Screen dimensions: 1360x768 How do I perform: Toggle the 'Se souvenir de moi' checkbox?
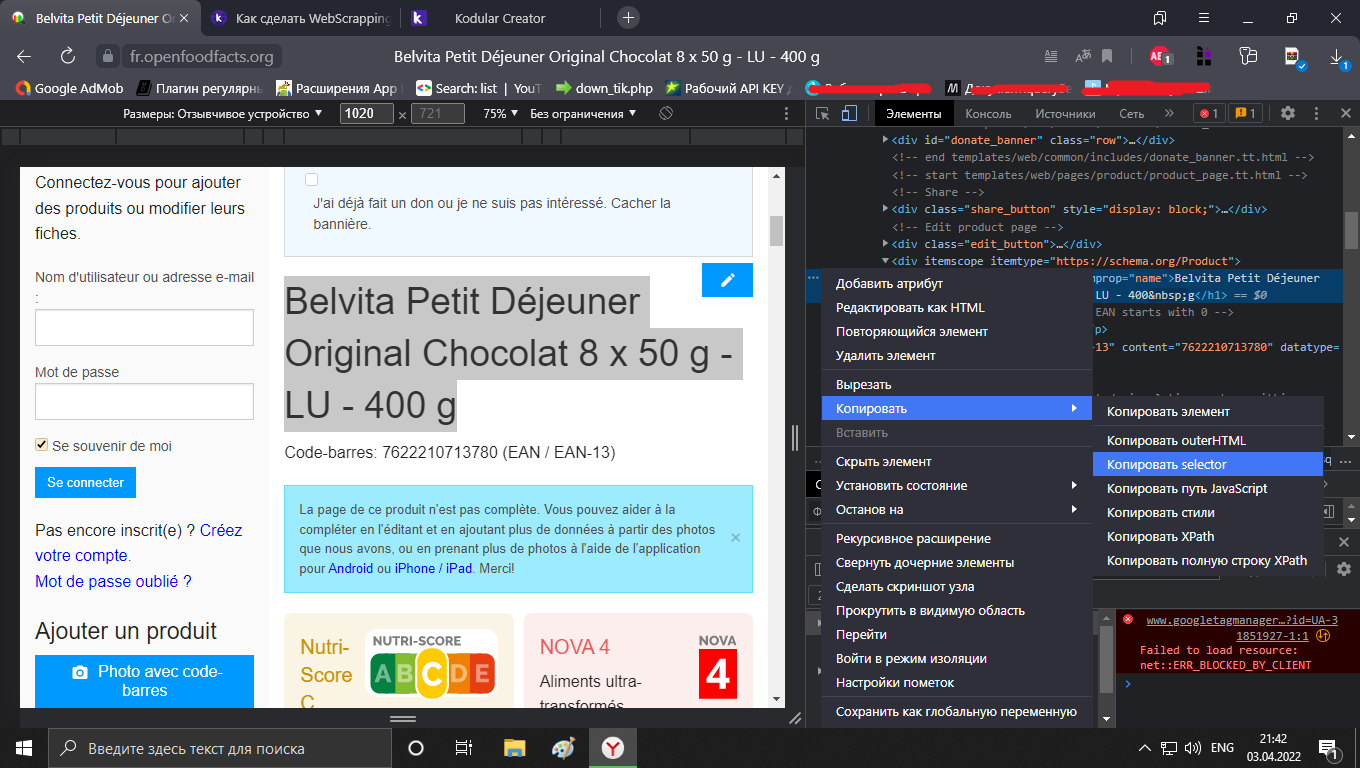(x=41, y=445)
